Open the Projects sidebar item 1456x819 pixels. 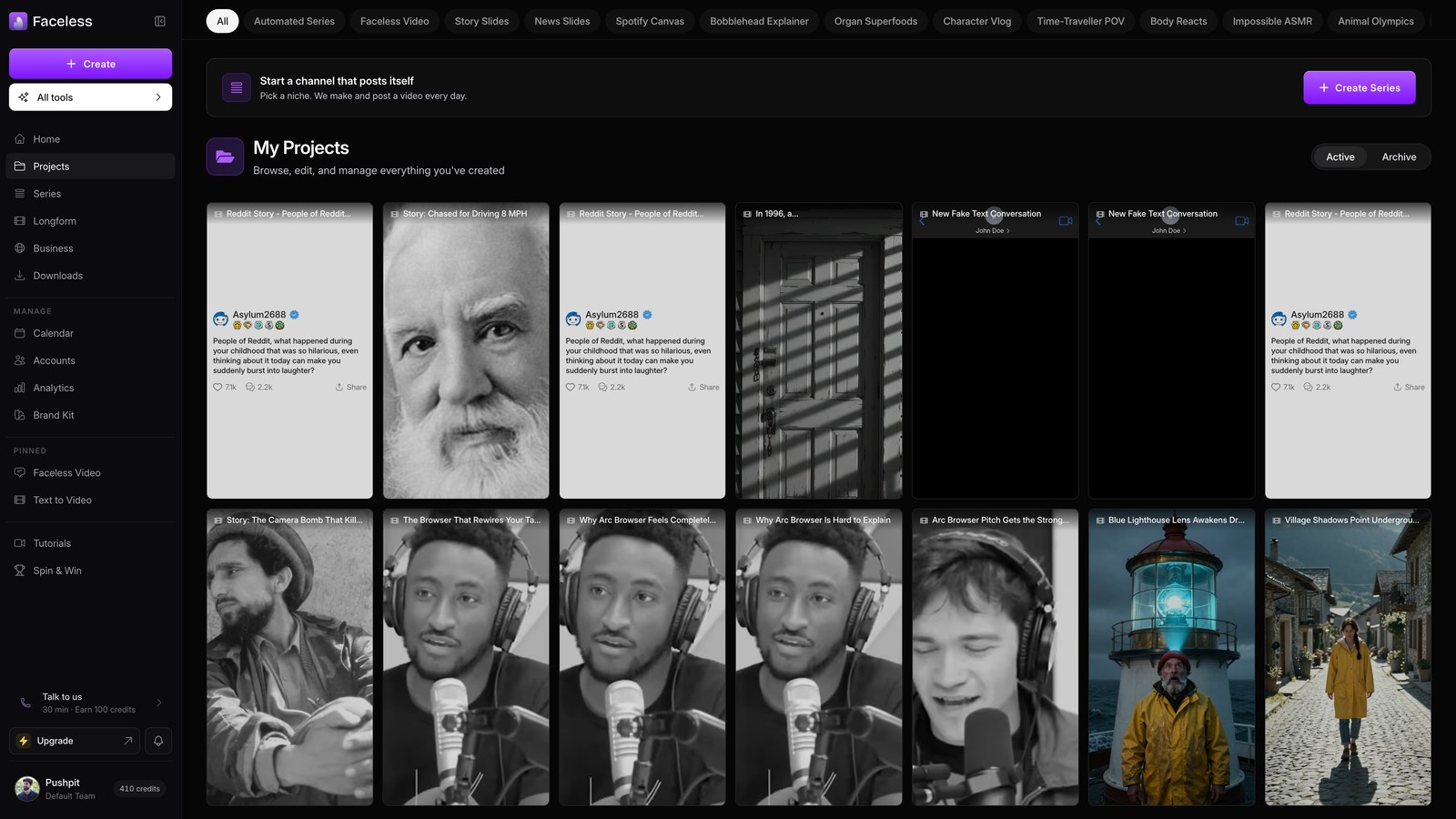(90, 167)
